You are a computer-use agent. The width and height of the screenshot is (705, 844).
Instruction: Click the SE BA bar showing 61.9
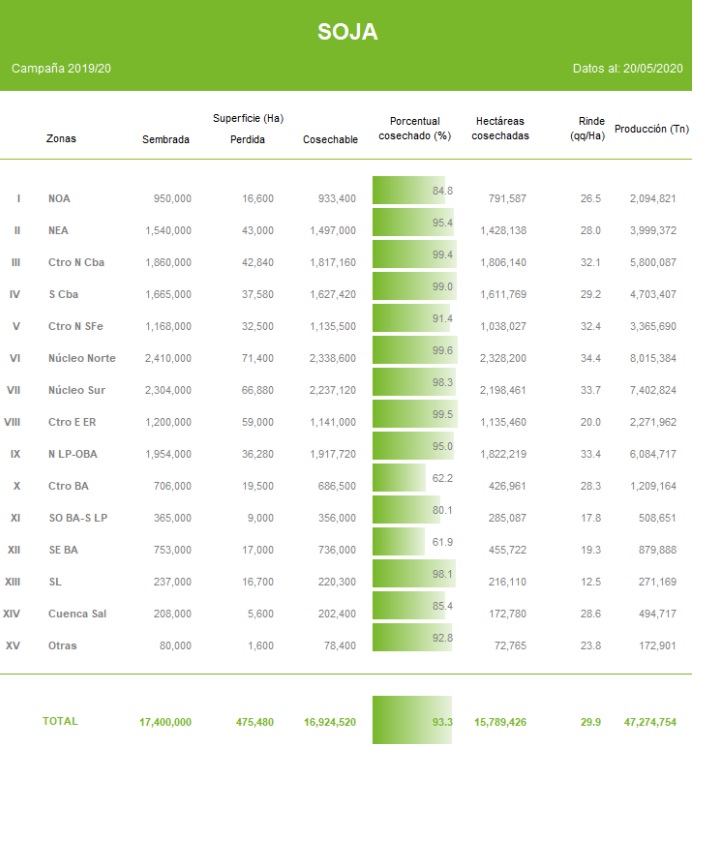click(x=399, y=543)
